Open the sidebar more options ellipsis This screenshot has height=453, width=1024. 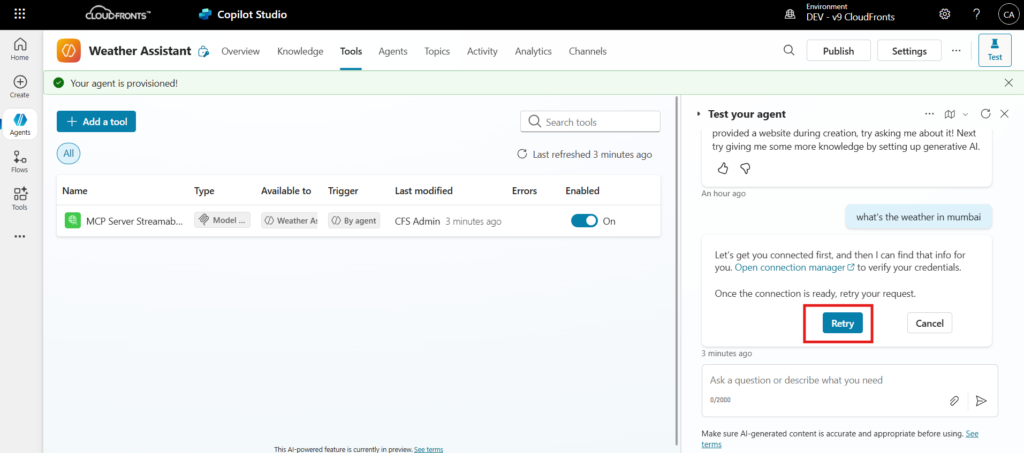pyautogui.click(x=20, y=236)
